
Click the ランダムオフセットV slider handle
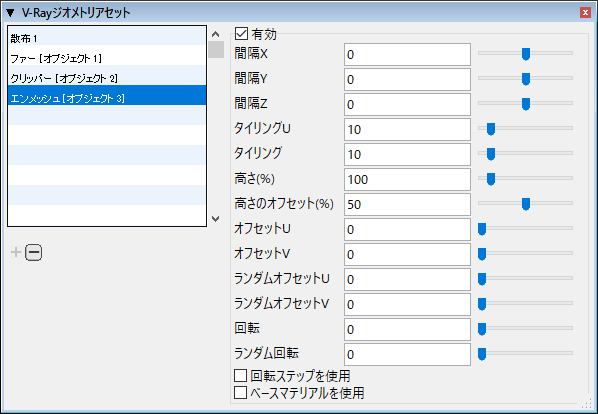point(482,304)
